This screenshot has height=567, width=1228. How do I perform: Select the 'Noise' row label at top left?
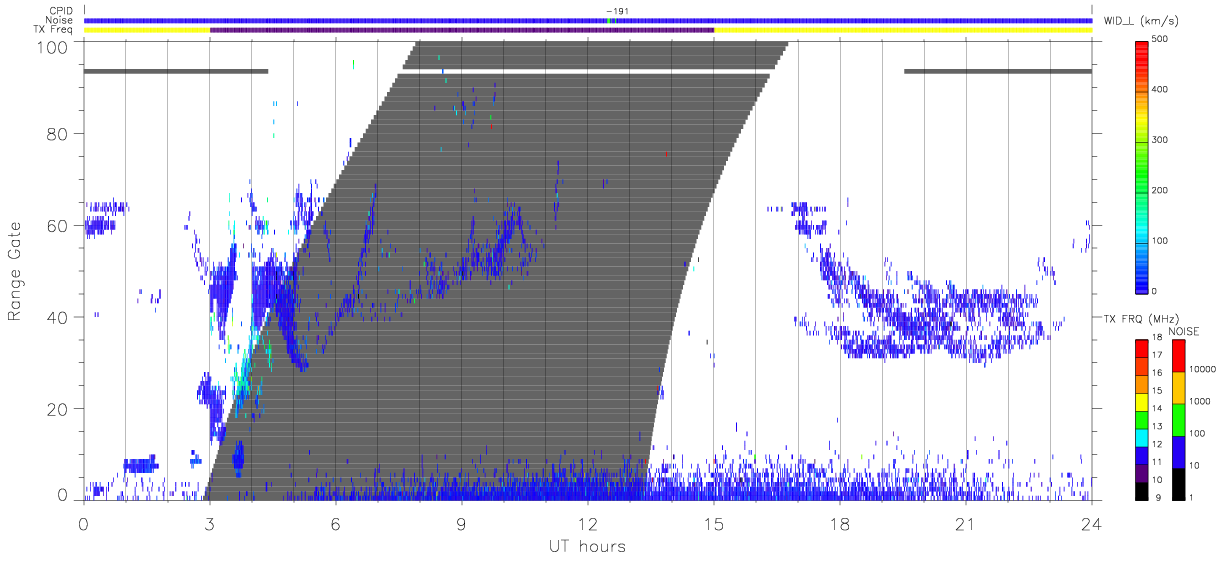coord(61,20)
